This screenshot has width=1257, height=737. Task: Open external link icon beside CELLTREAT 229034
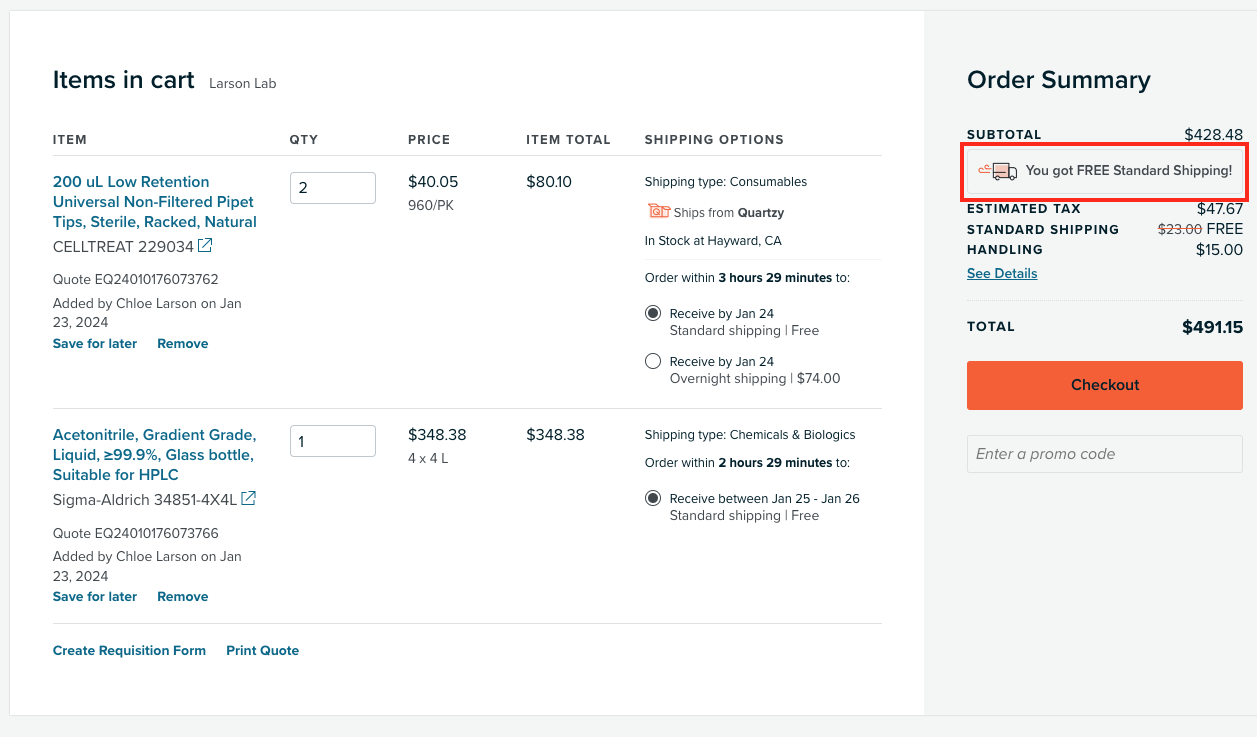(x=205, y=246)
